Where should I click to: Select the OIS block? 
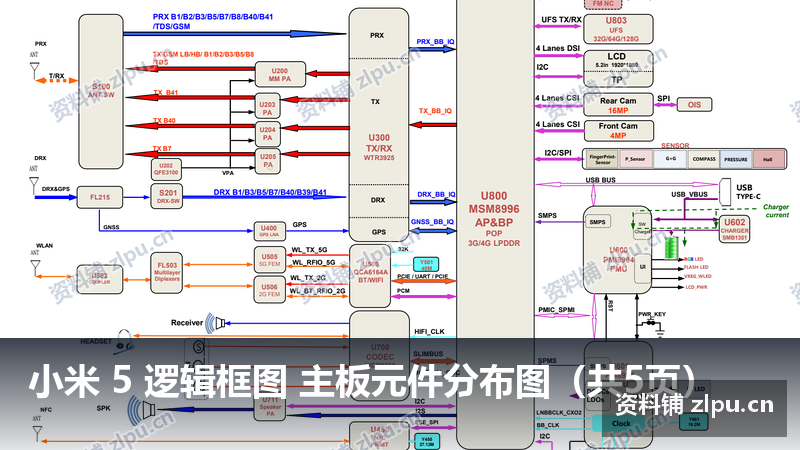pos(694,105)
